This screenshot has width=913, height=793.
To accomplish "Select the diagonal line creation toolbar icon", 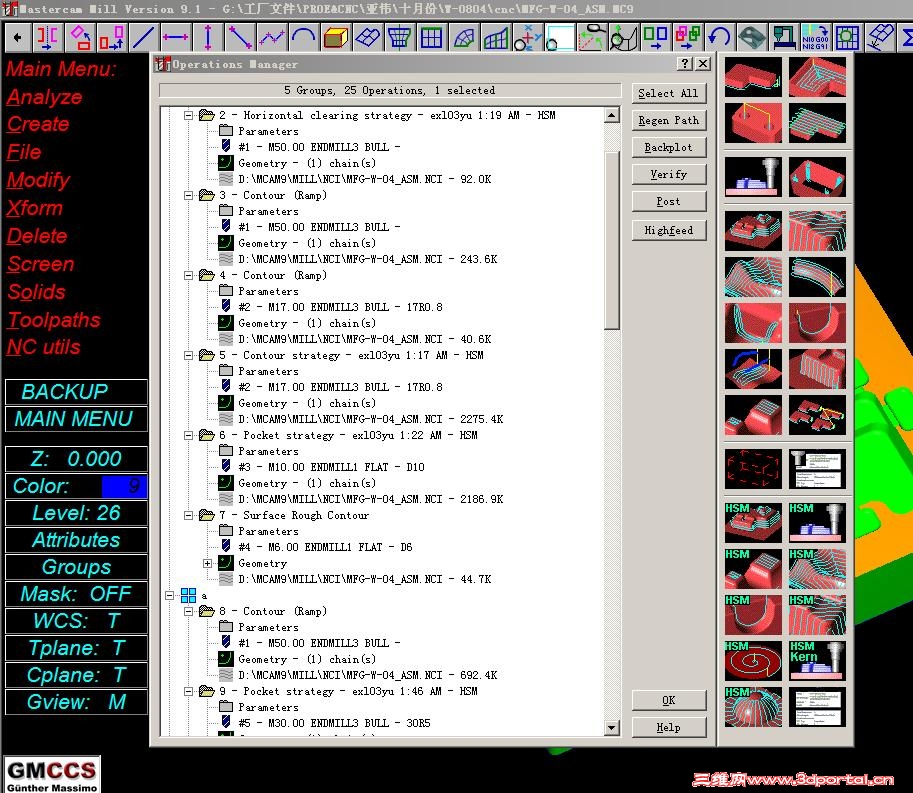I will (x=143, y=38).
